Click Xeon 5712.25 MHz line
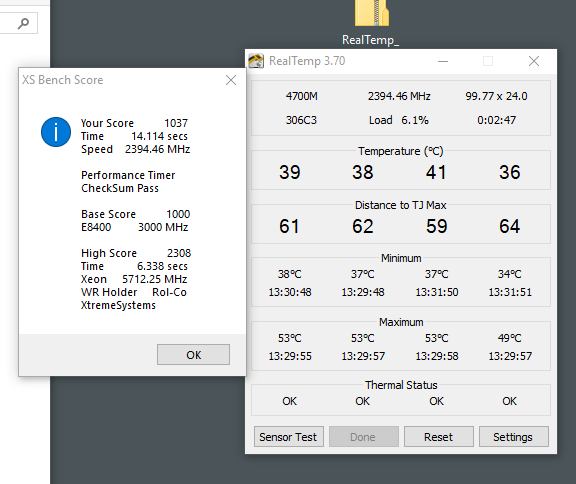Screen dimensions: 576x484 click(x=134, y=279)
